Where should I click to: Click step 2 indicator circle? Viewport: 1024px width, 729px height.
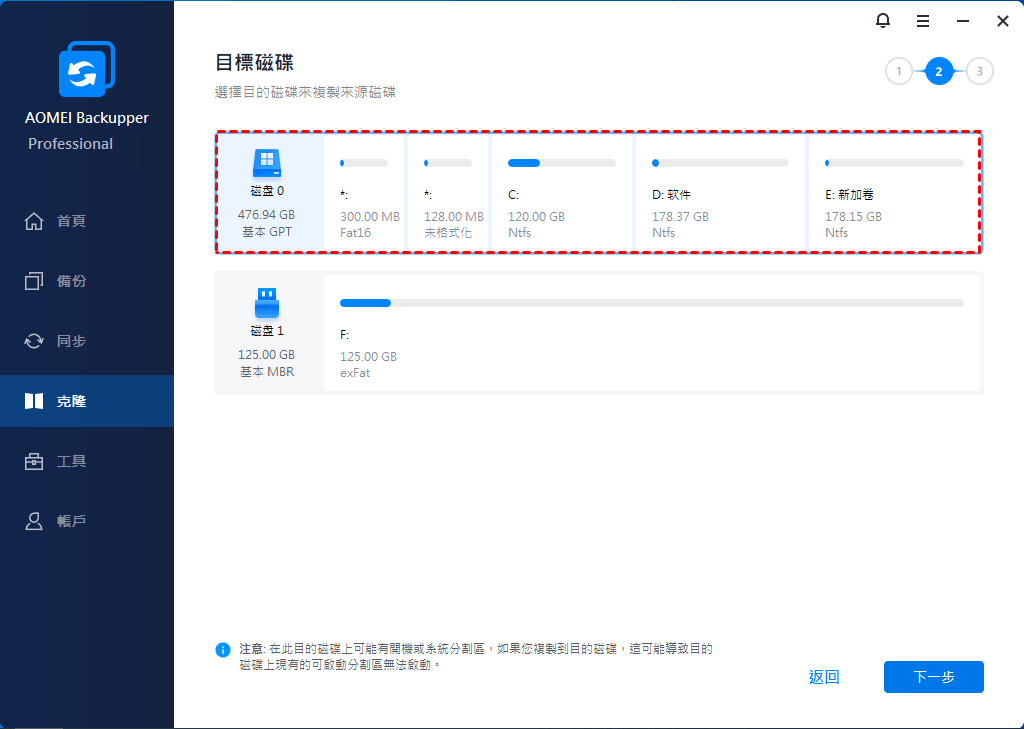pos(939,71)
